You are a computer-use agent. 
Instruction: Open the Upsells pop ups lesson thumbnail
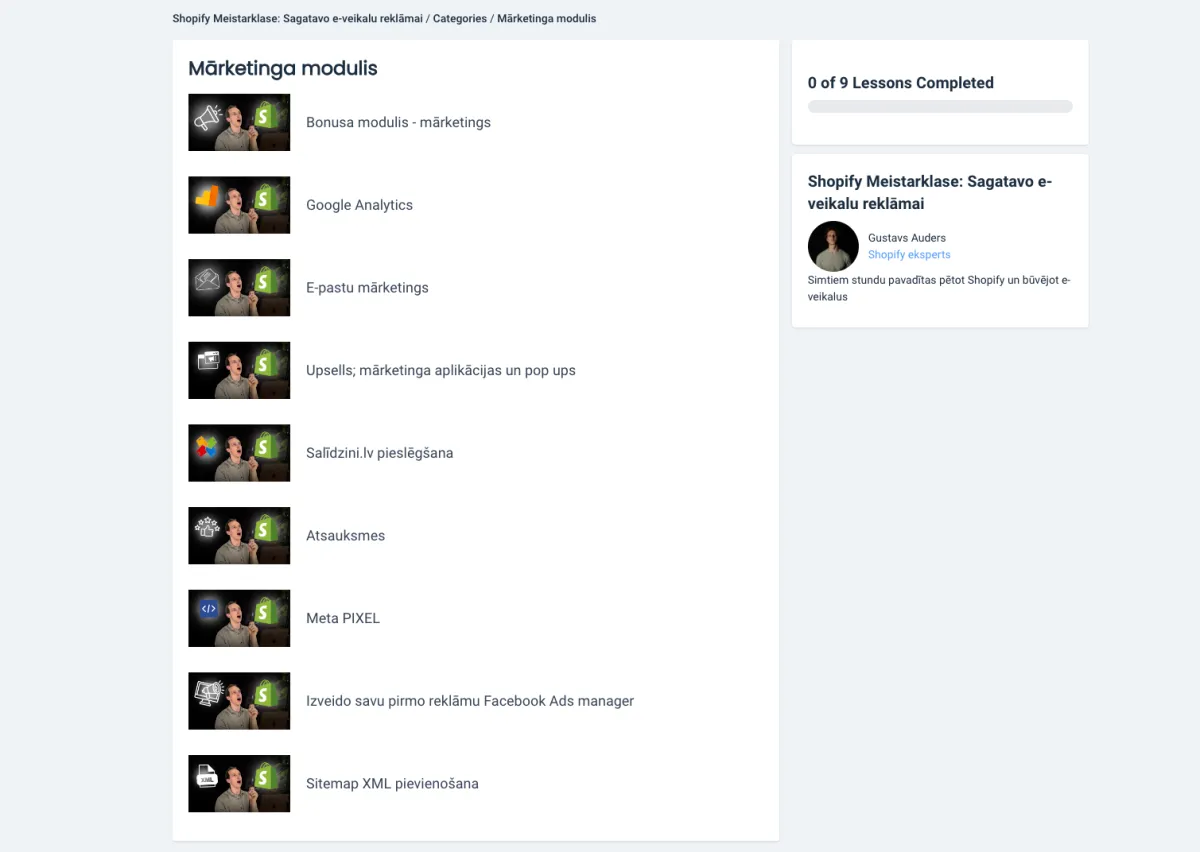(x=239, y=370)
